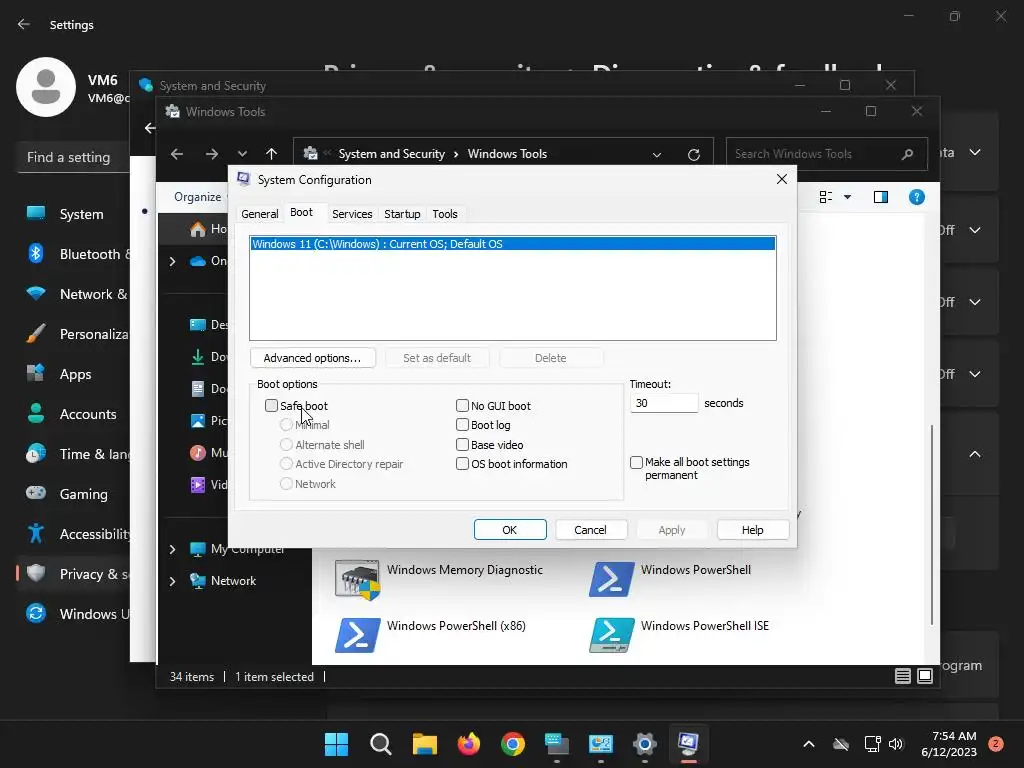The height and width of the screenshot is (768, 1024).
Task: Open Windows Memory Diagnostic icon
Action: pyautogui.click(x=357, y=579)
